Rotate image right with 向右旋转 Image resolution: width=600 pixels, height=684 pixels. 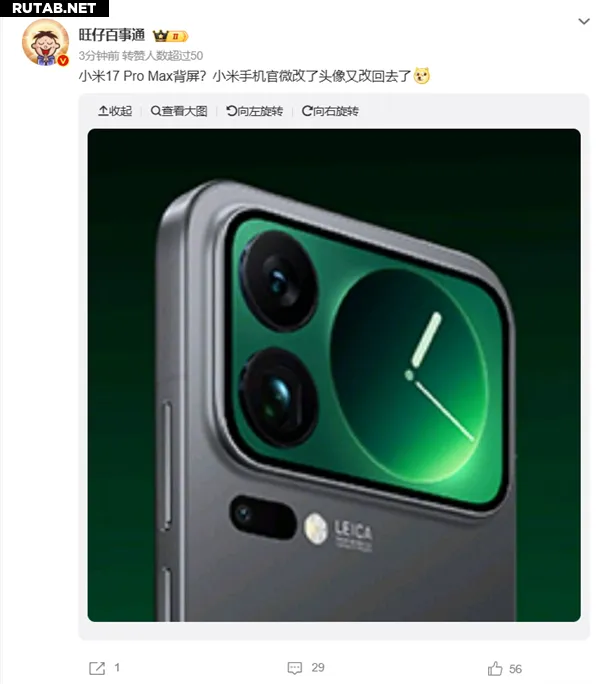(x=330, y=111)
